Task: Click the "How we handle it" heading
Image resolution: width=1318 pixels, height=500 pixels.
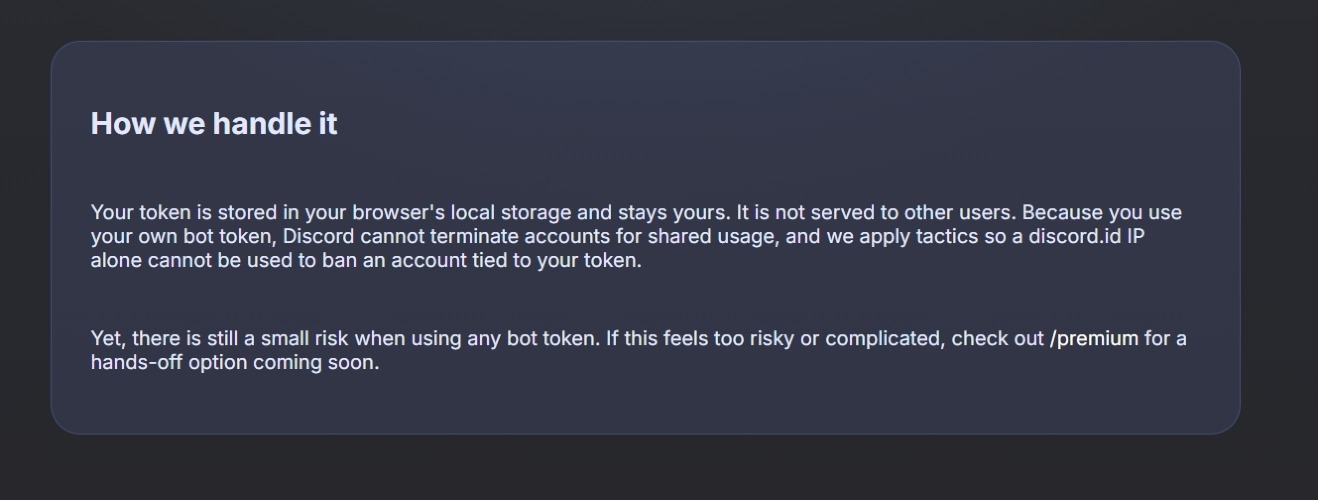Action: [x=214, y=124]
